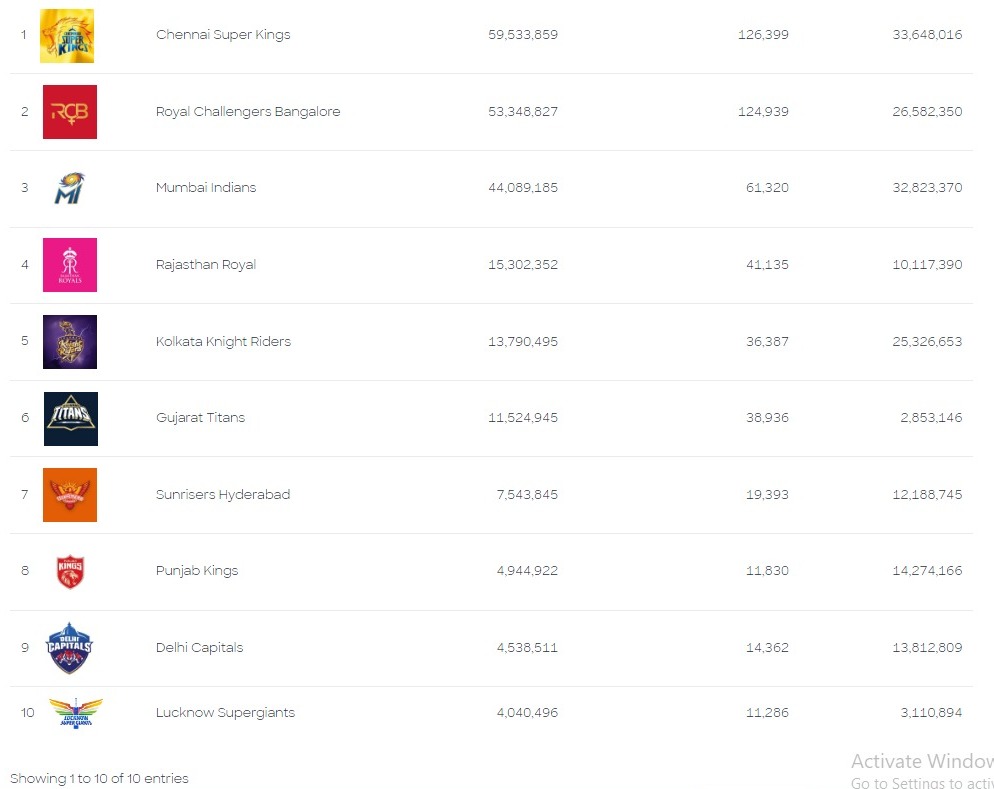Click the Lucknow Supergiants logo
The width and height of the screenshot is (994, 789).
point(75,713)
